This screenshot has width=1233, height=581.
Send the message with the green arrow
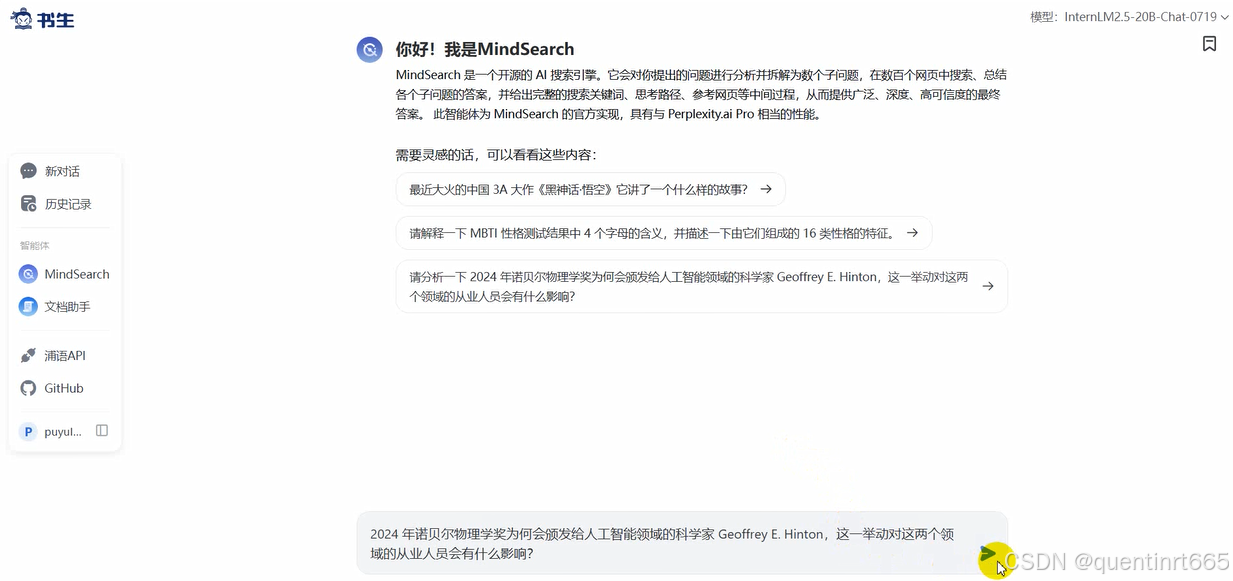coord(988,554)
